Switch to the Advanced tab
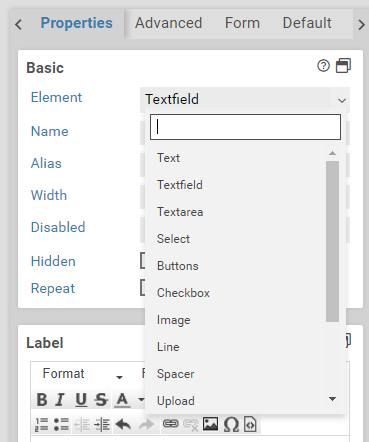 pos(168,23)
